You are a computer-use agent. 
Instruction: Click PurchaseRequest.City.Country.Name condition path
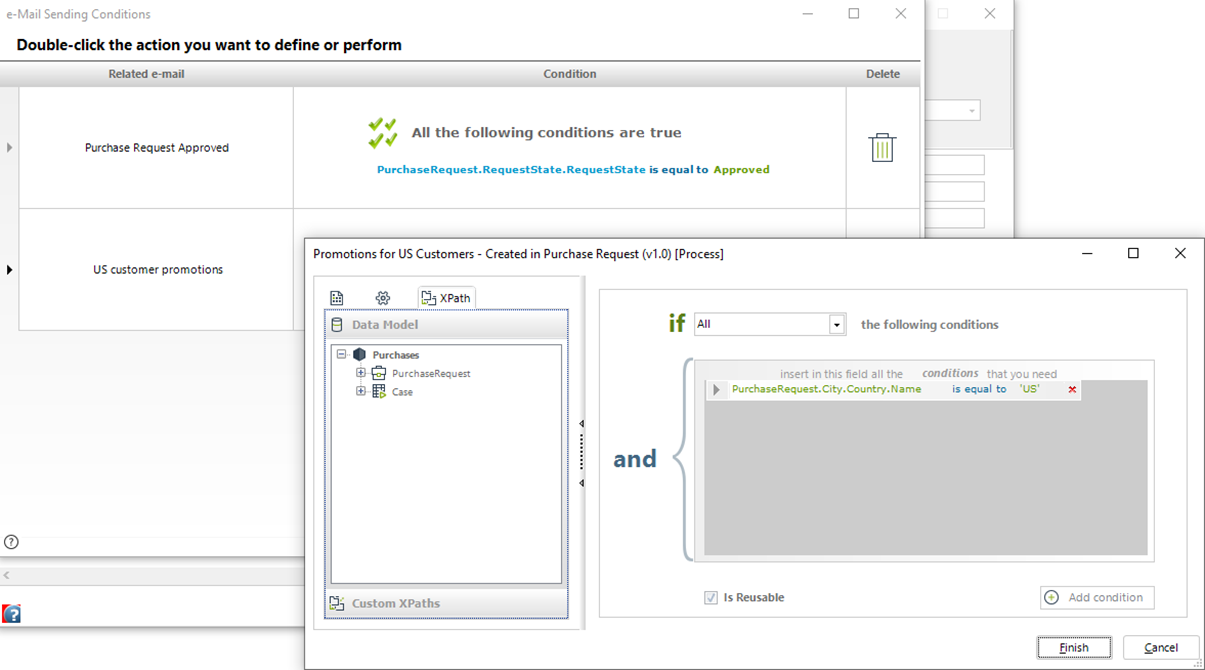[x=826, y=389]
